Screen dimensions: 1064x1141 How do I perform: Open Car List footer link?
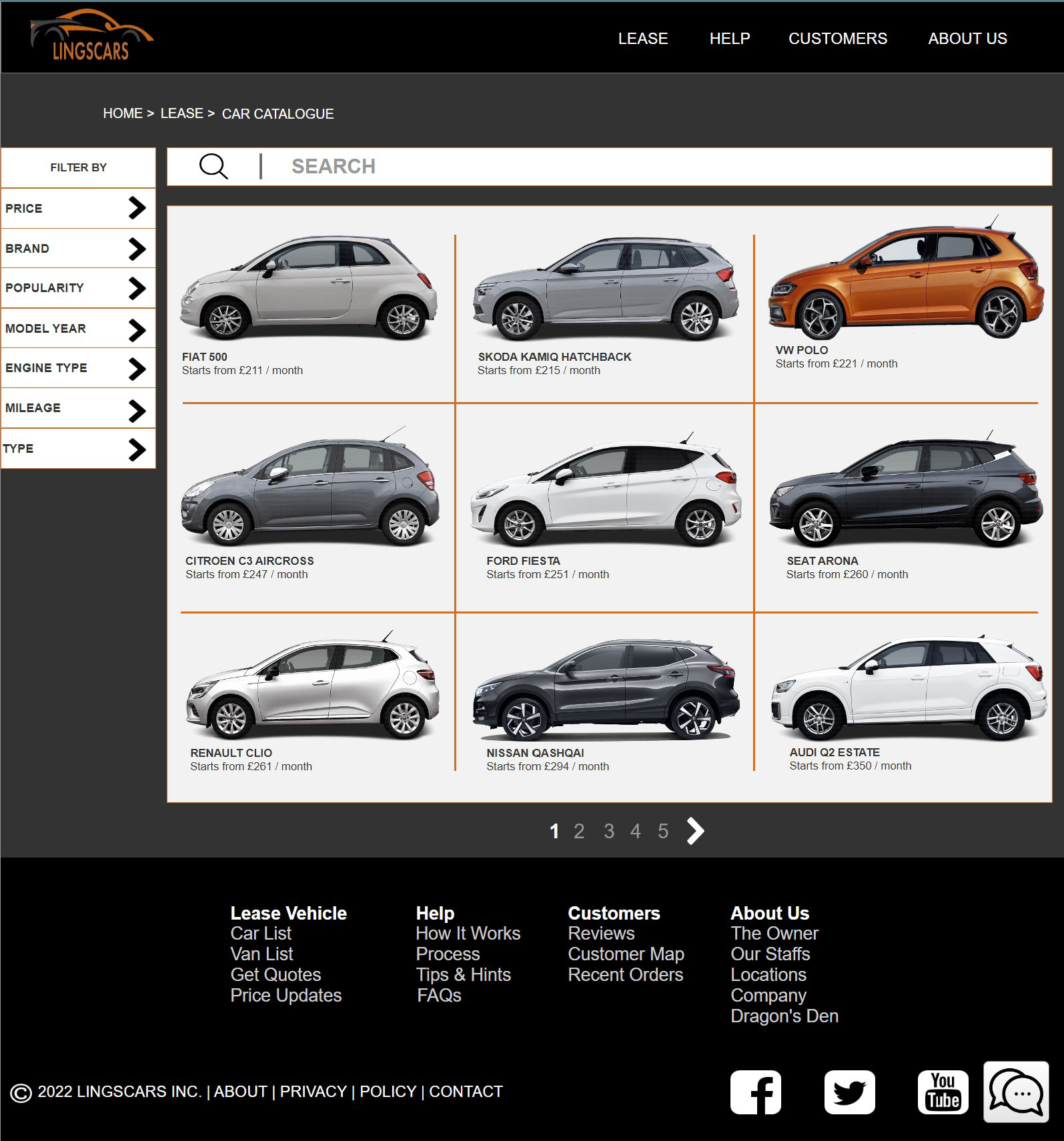(x=261, y=934)
